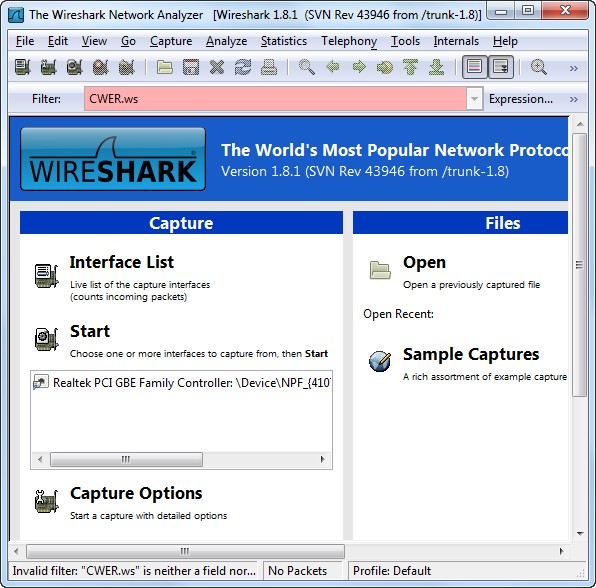Click the welcome page vertical scrollbar thumb
596x588 pixels.
579,265
